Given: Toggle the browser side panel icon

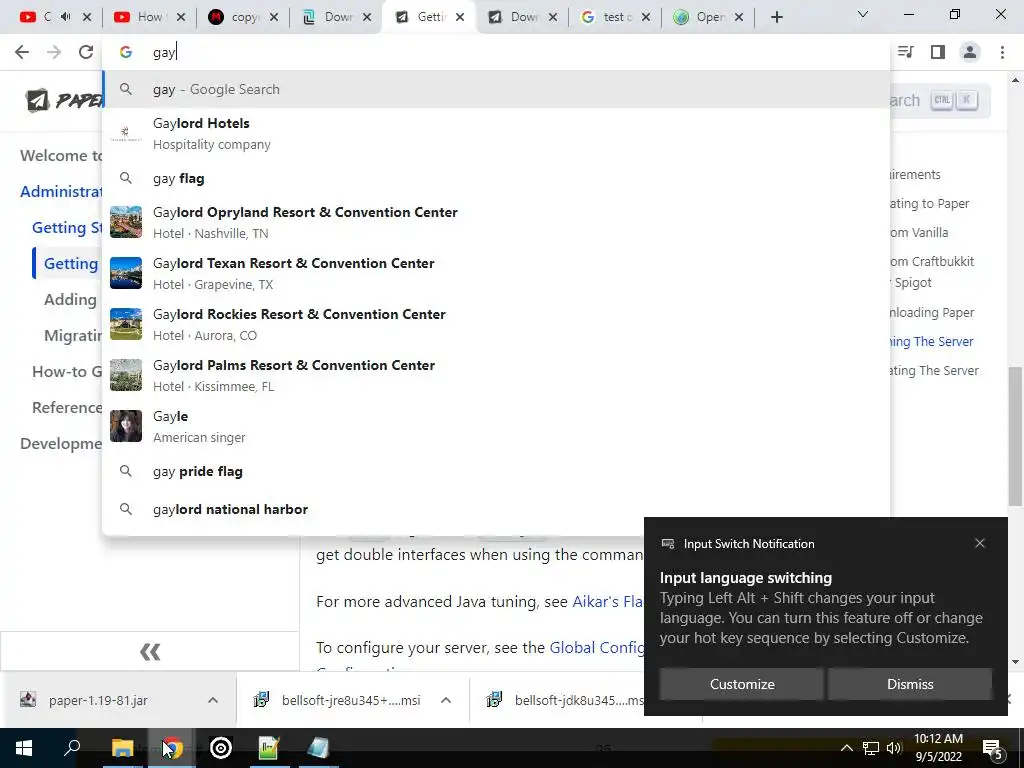Looking at the screenshot, I should [938, 52].
